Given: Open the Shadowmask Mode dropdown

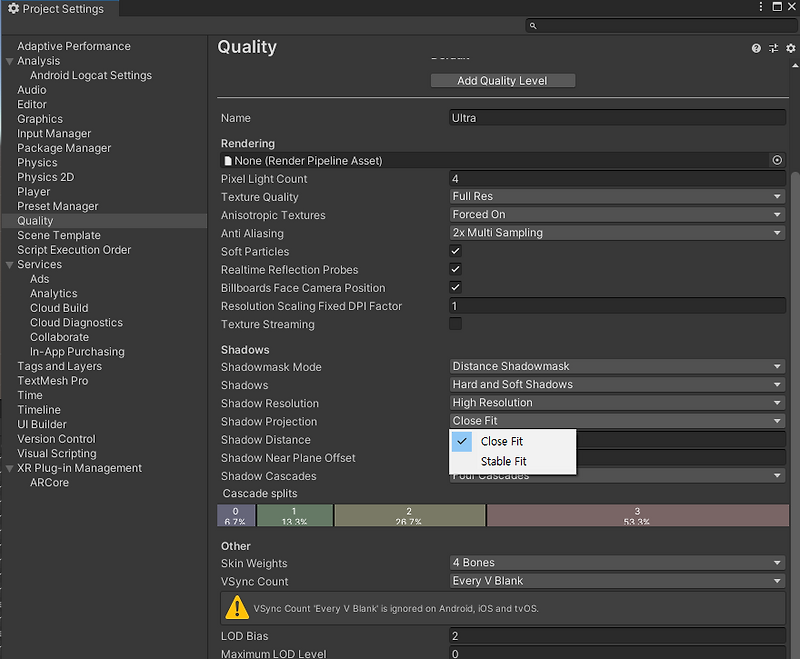Looking at the screenshot, I should (x=617, y=366).
